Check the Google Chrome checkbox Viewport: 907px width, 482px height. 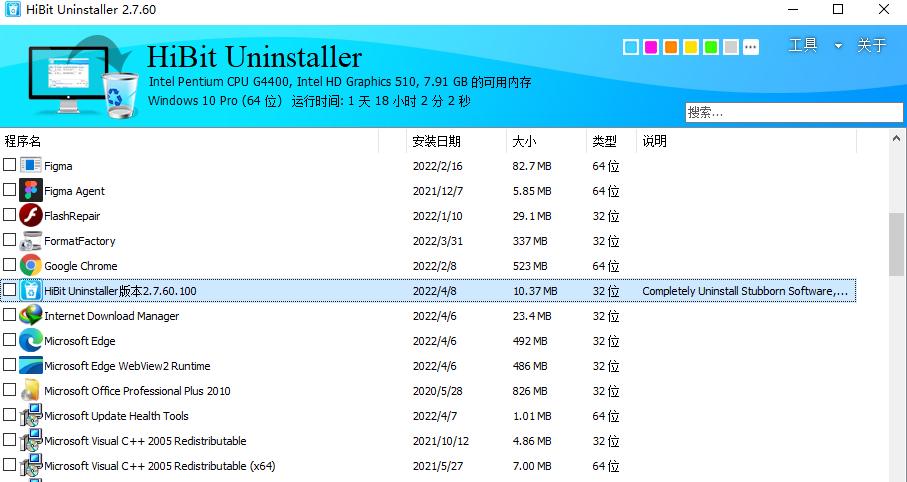pos(9,264)
